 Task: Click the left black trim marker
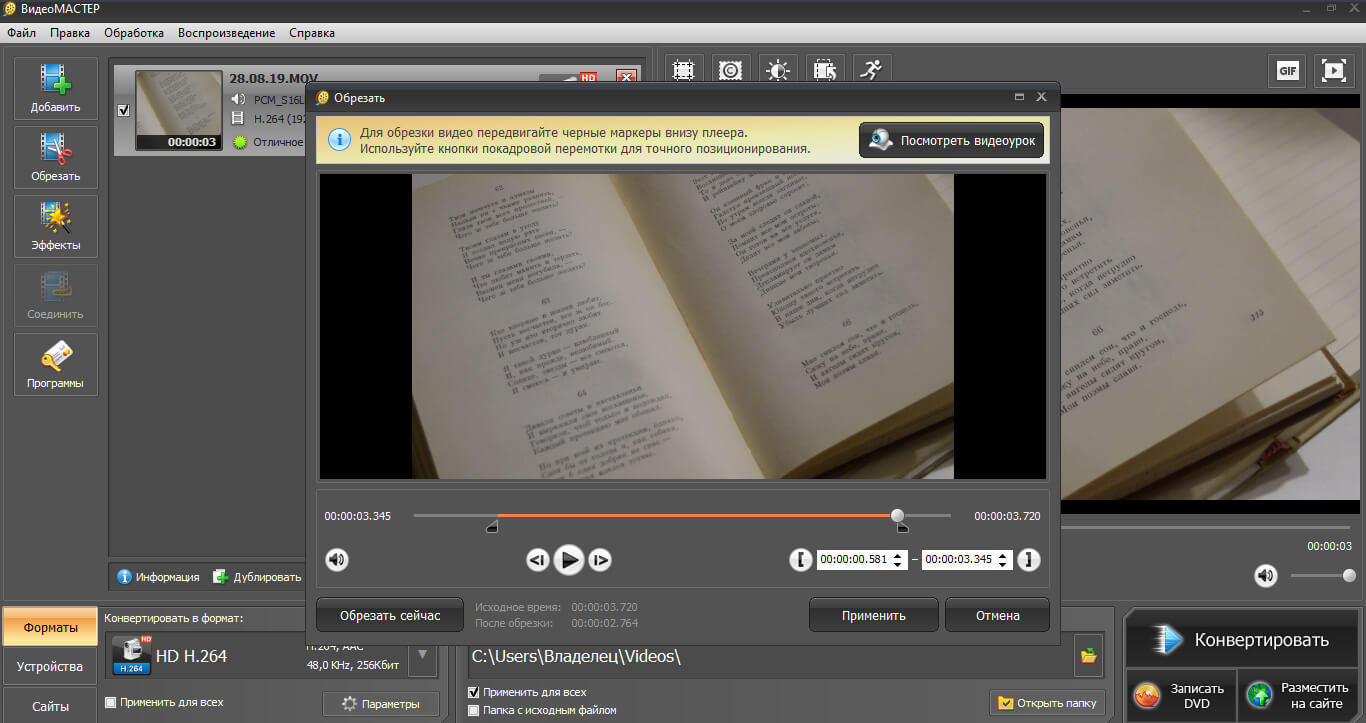(492, 527)
